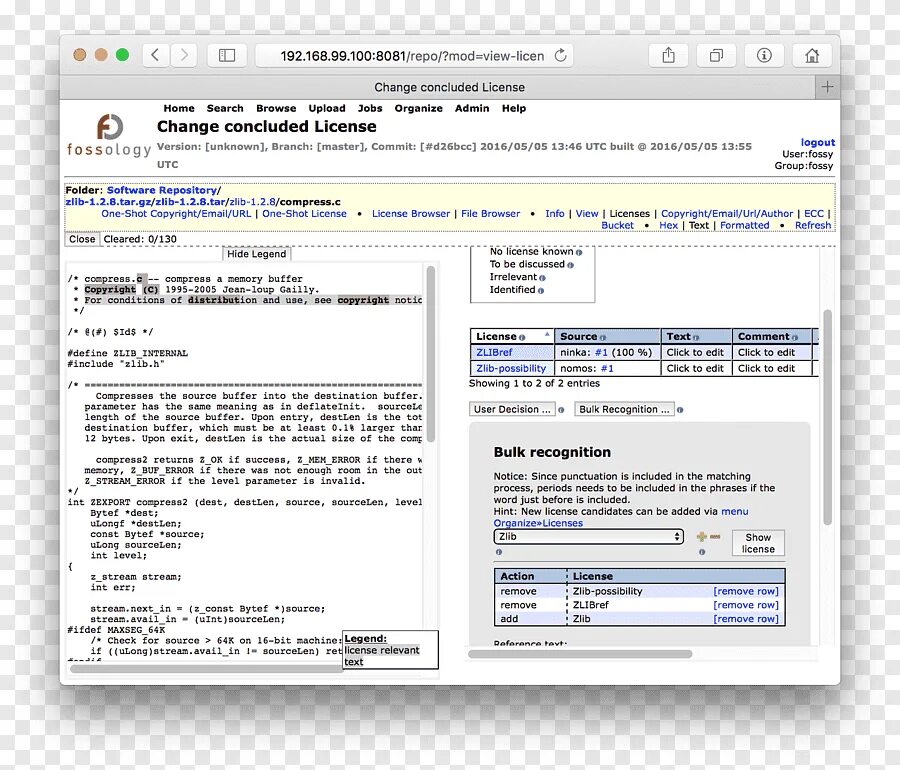Remove row for Zlib-possibility in bulk table
This screenshot has width=900, height=770.
[x=746, y=591]
